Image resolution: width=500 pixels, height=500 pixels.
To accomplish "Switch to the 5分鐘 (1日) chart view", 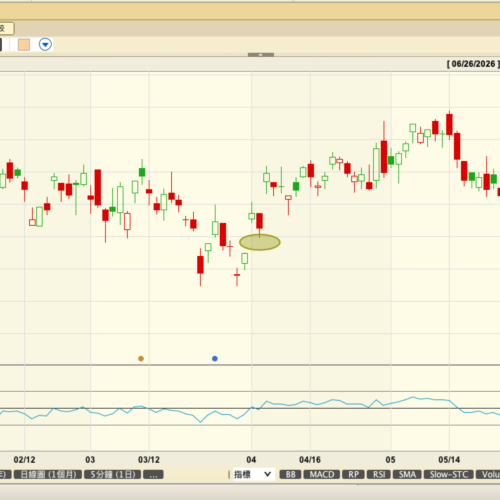I will (113, 474).
